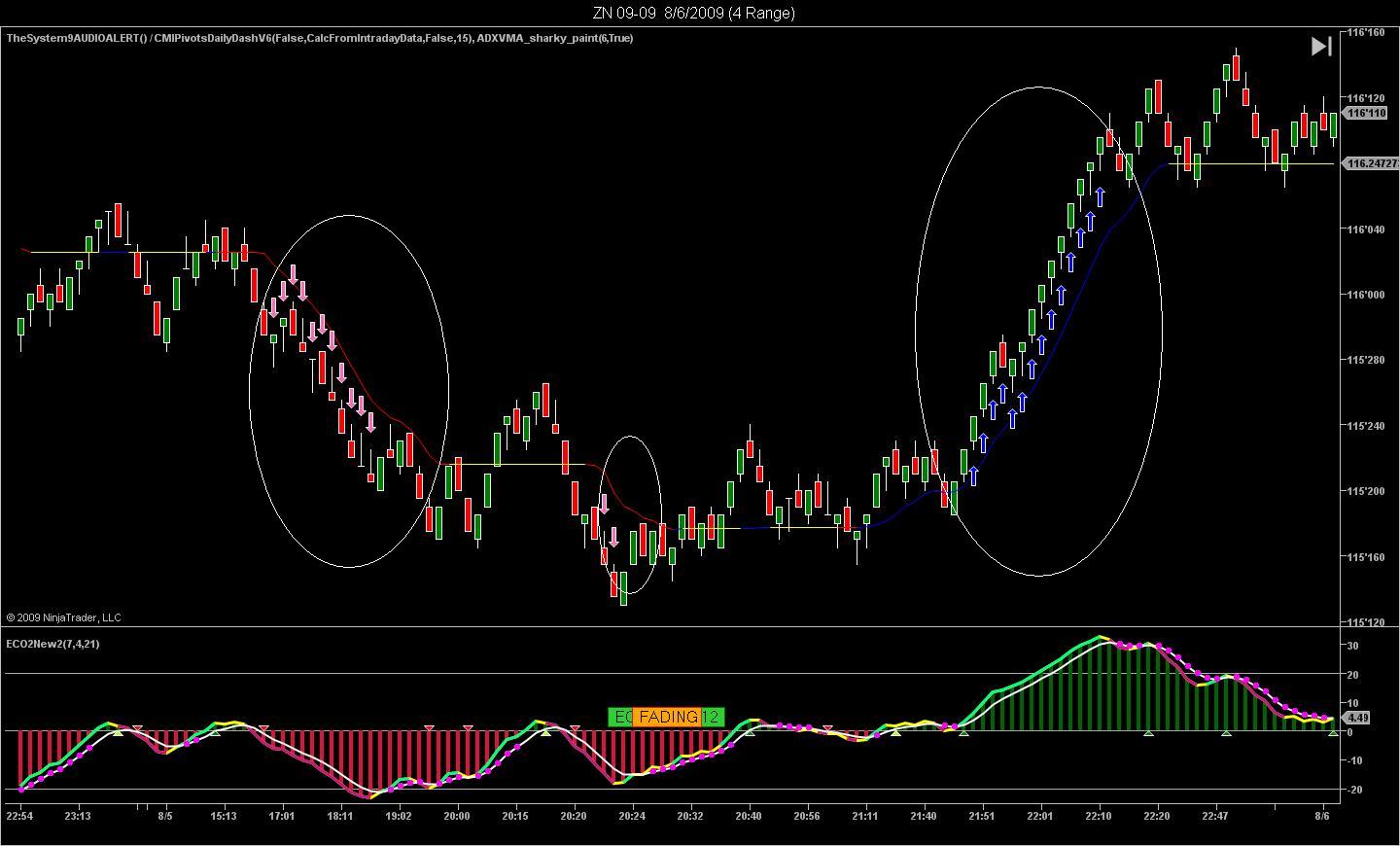The height and width of the screenshot is (846, 1400).
Task: Click the 20:40 time axis label
Action: click(x=749, y=816)
